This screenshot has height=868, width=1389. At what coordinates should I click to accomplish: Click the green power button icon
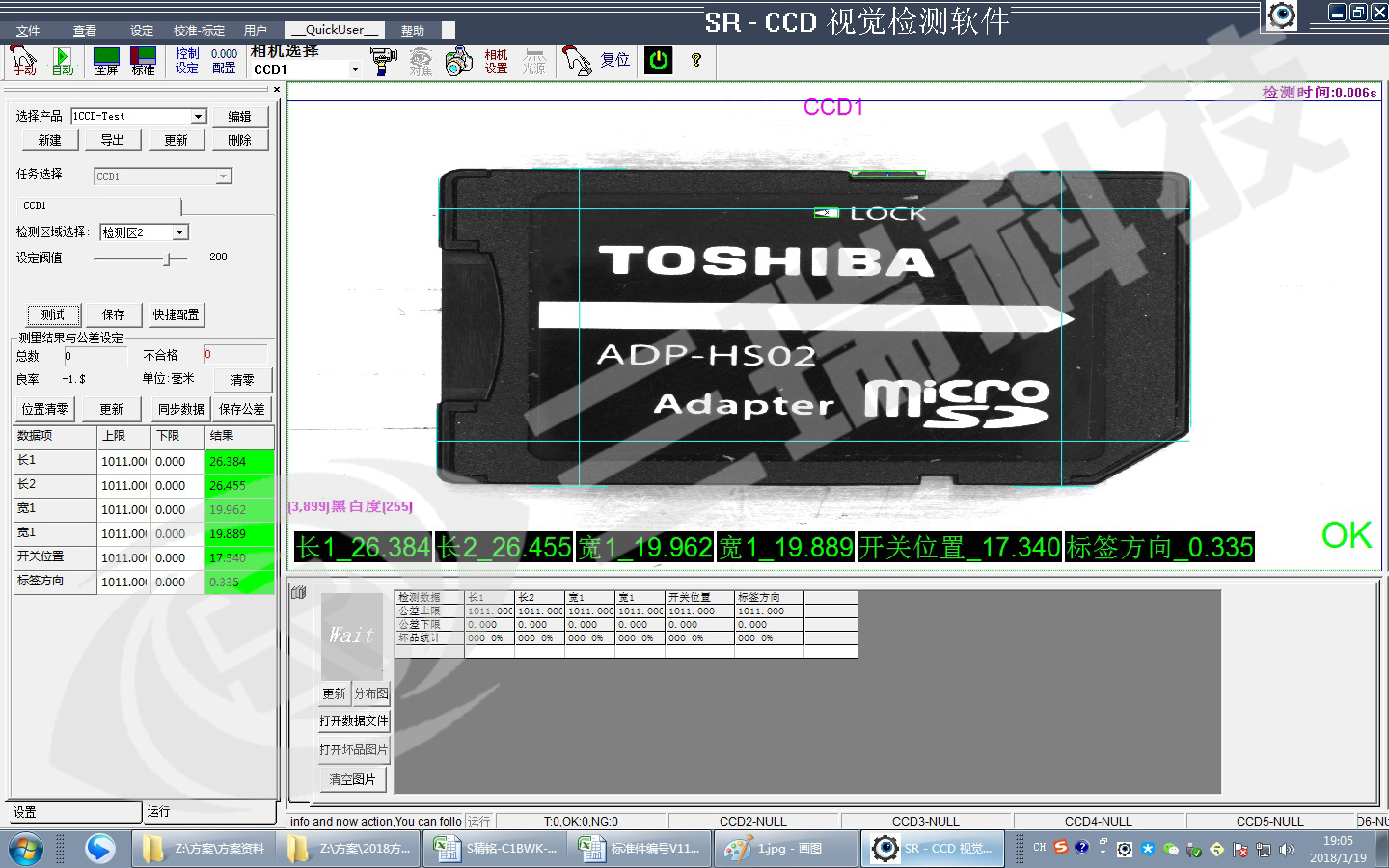658,60
